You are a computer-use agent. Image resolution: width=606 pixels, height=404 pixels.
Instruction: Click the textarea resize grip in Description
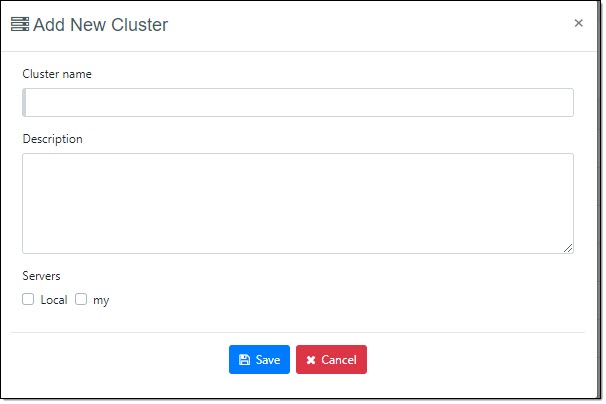567,247
